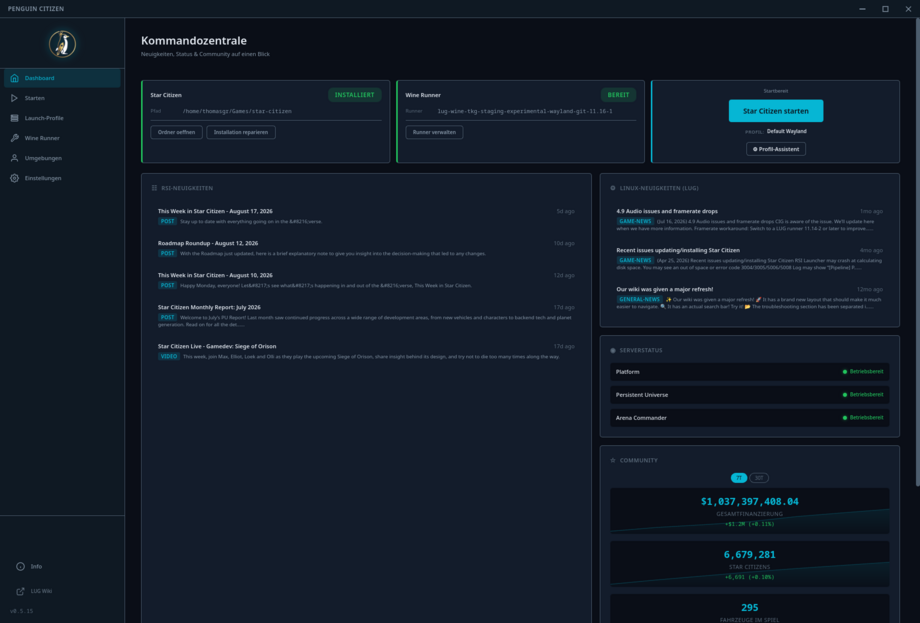Click the Star Citizens count 6,679,281
Screen dimensions: 920x623
(x=749, y=554)
